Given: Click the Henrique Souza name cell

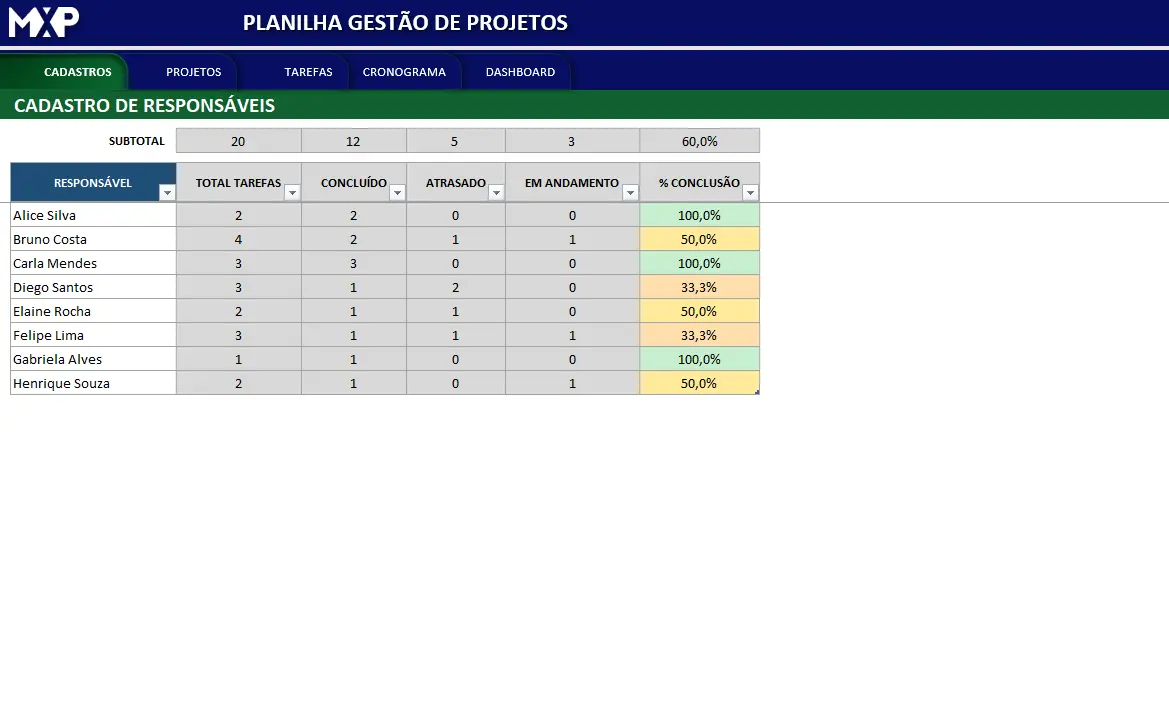Looking at the screenshot, I should pos(93,383).
